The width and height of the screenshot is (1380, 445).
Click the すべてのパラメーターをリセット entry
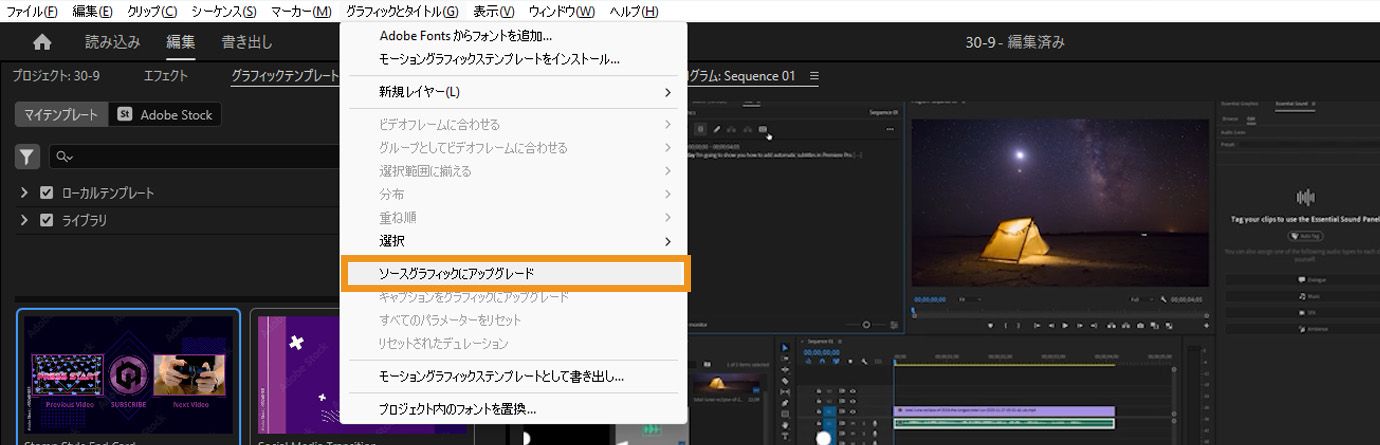coord(513,320)
